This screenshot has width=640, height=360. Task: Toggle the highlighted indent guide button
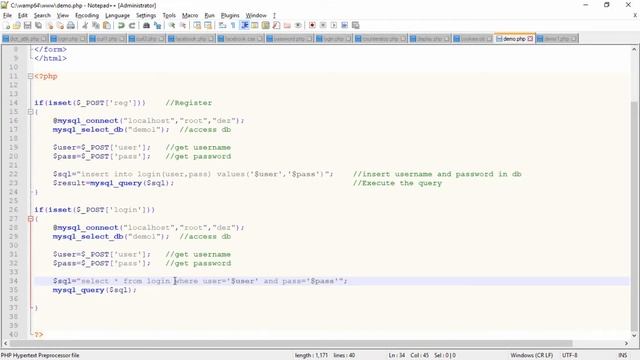coord(244,25)
